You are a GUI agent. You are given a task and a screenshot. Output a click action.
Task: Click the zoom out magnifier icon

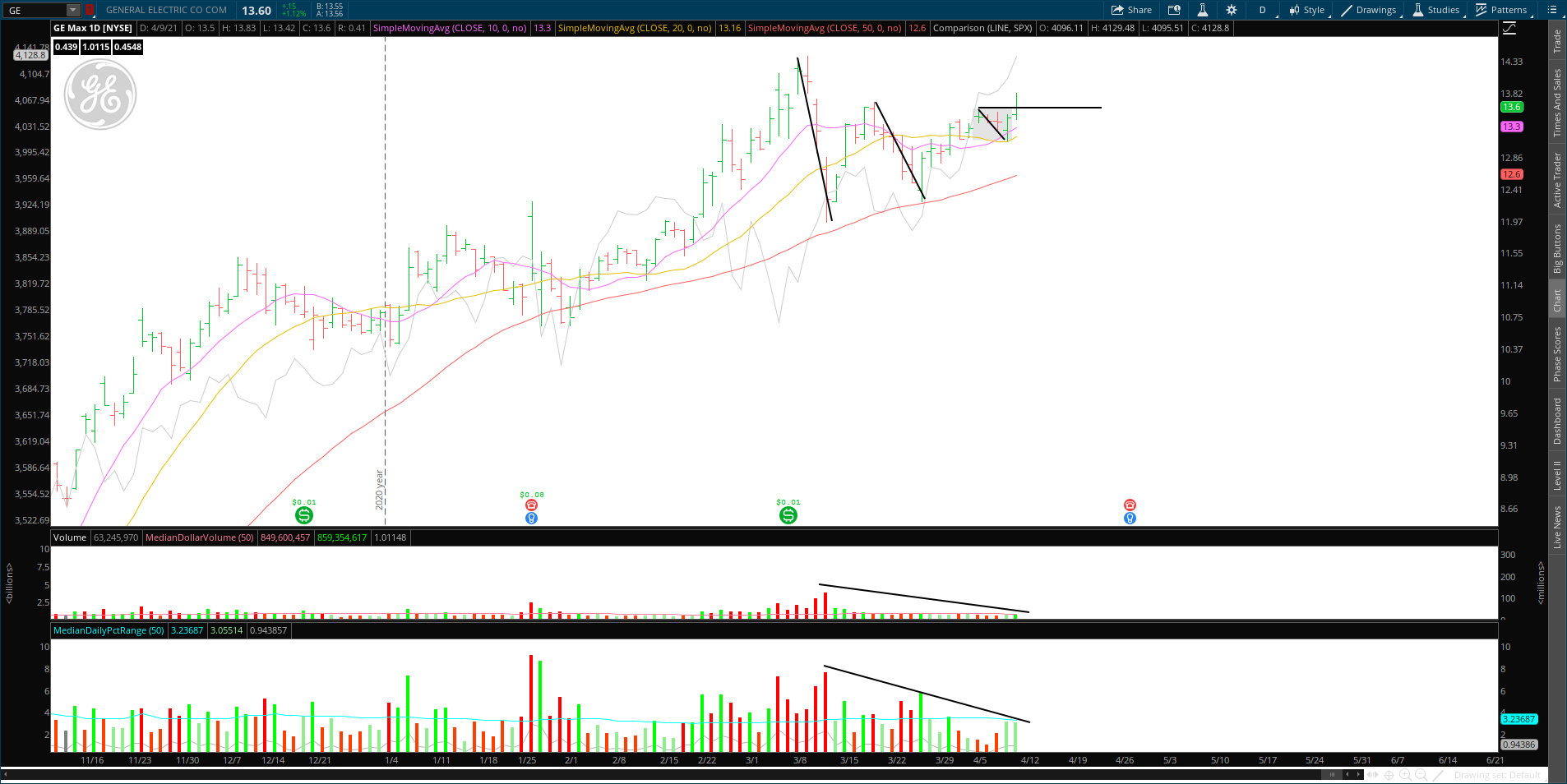(1421, 775)
